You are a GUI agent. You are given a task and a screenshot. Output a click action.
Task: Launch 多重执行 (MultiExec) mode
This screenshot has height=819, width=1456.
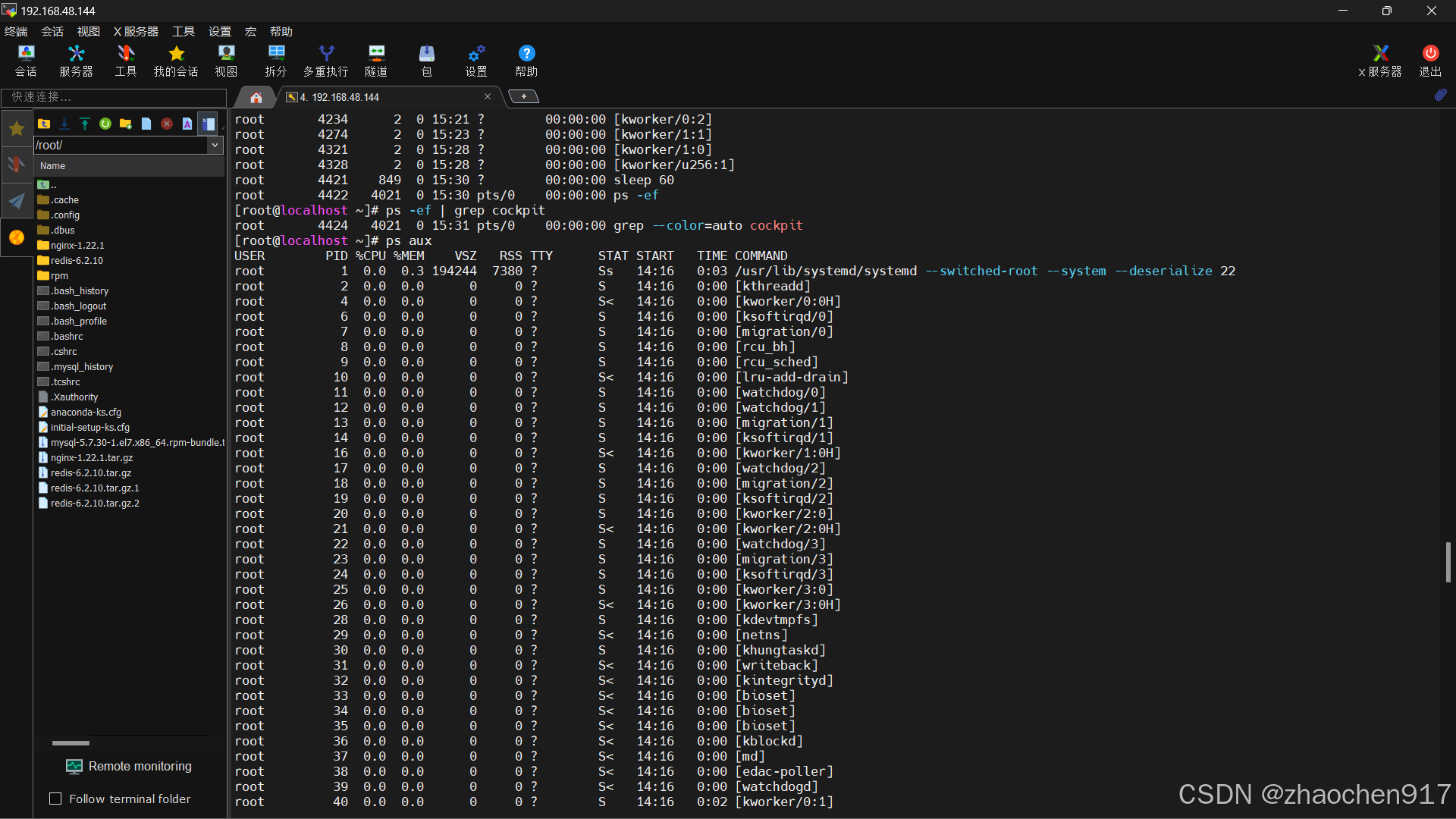[325, 59]
